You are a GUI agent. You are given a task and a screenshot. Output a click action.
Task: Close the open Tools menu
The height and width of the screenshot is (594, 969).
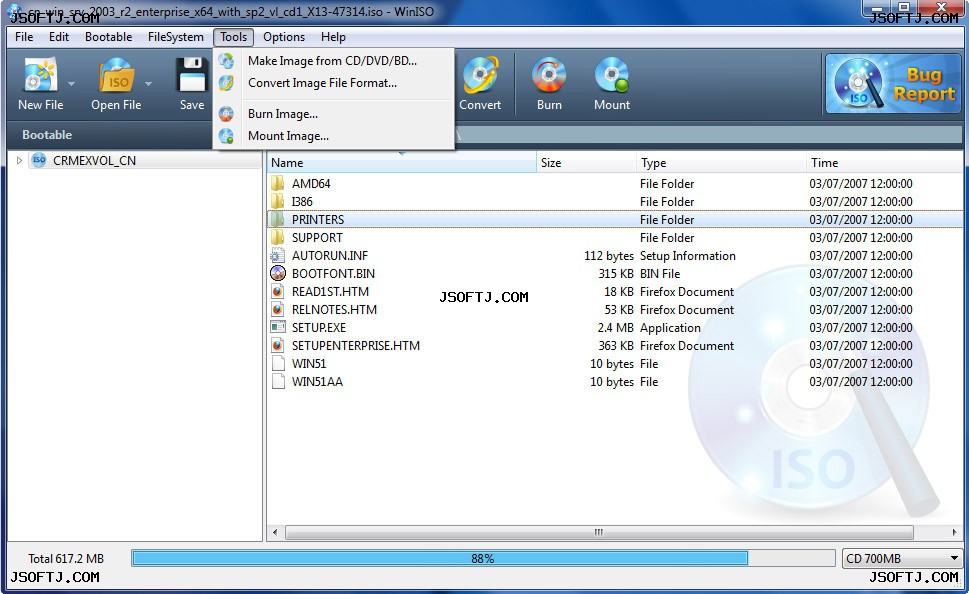point(234,37)
